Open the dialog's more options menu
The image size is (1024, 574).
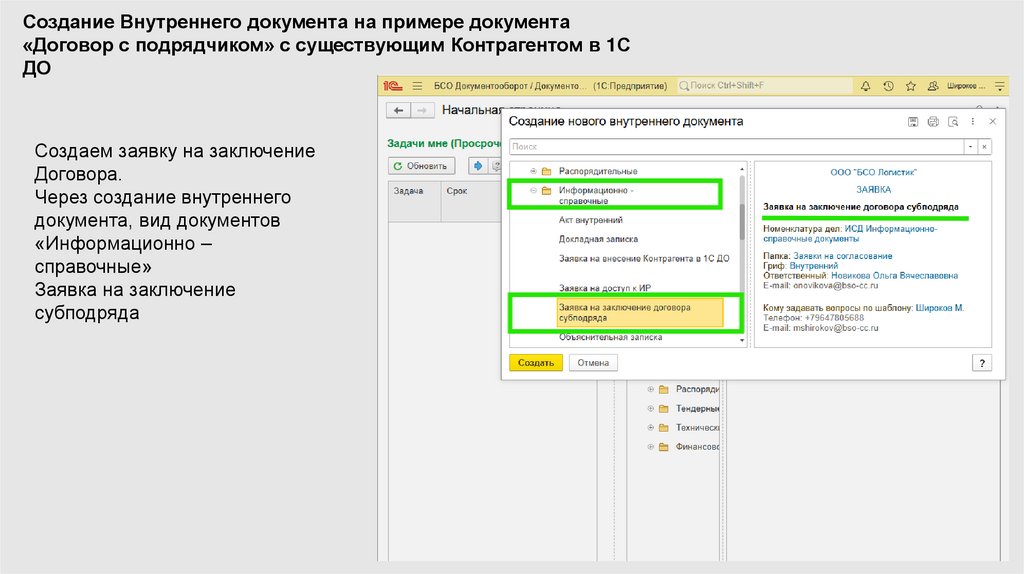tap(973, 121)
